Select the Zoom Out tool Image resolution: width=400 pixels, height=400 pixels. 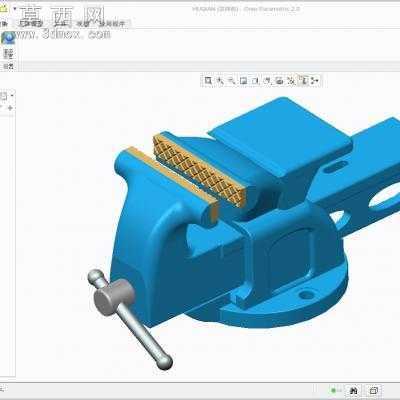point(231,81)
